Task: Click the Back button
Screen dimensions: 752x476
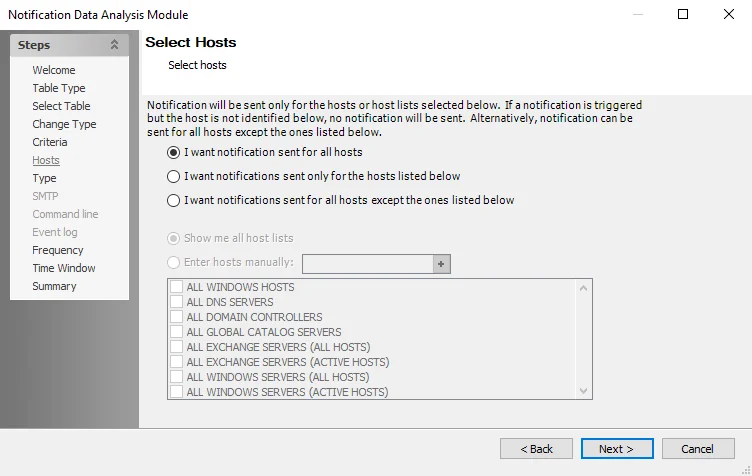Action: pos(536,449)
